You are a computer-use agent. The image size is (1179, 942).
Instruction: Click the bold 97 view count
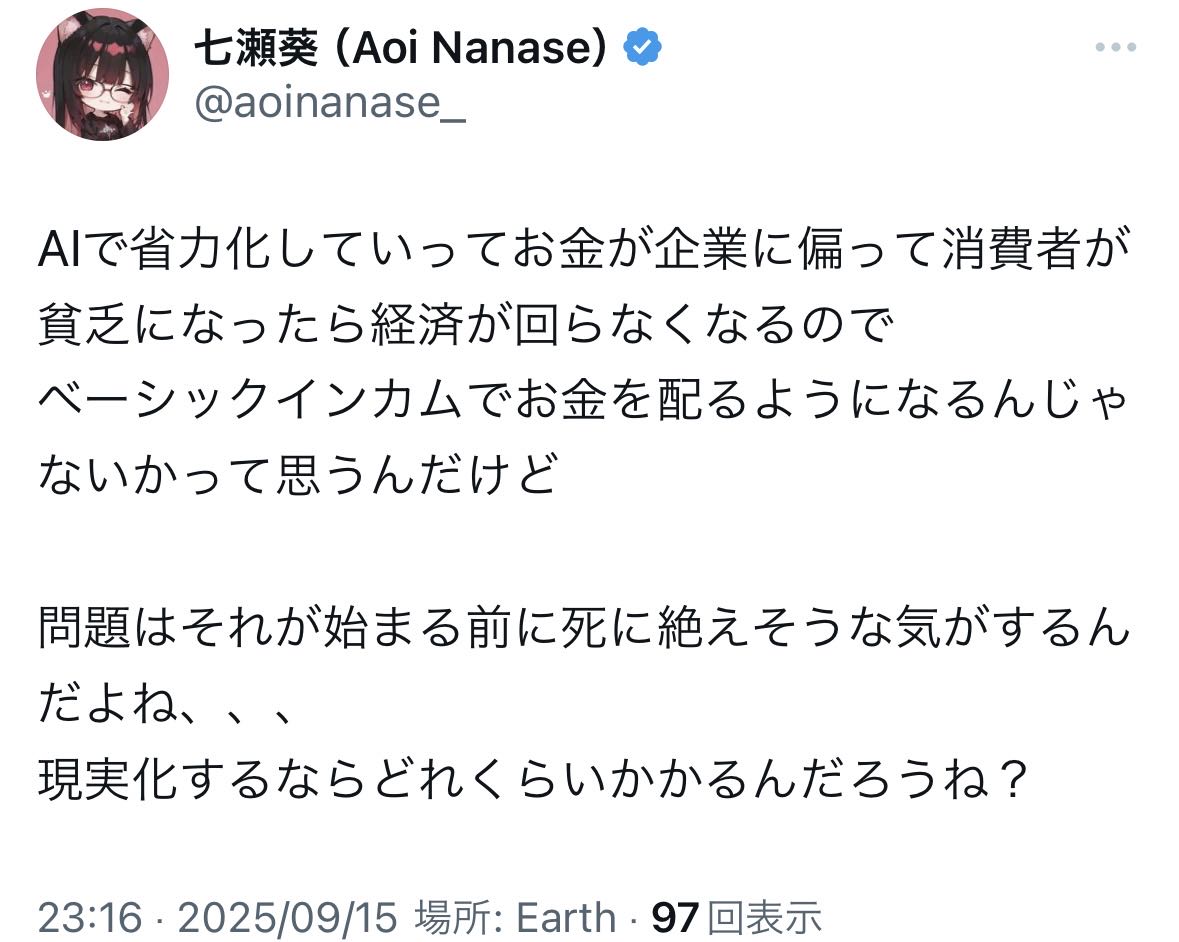click(x=674, y=917)
